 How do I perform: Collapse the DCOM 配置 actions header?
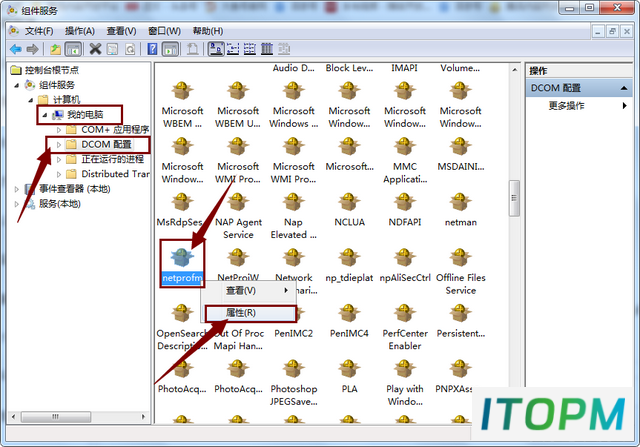pyautogui.click(x=624, y=88)
